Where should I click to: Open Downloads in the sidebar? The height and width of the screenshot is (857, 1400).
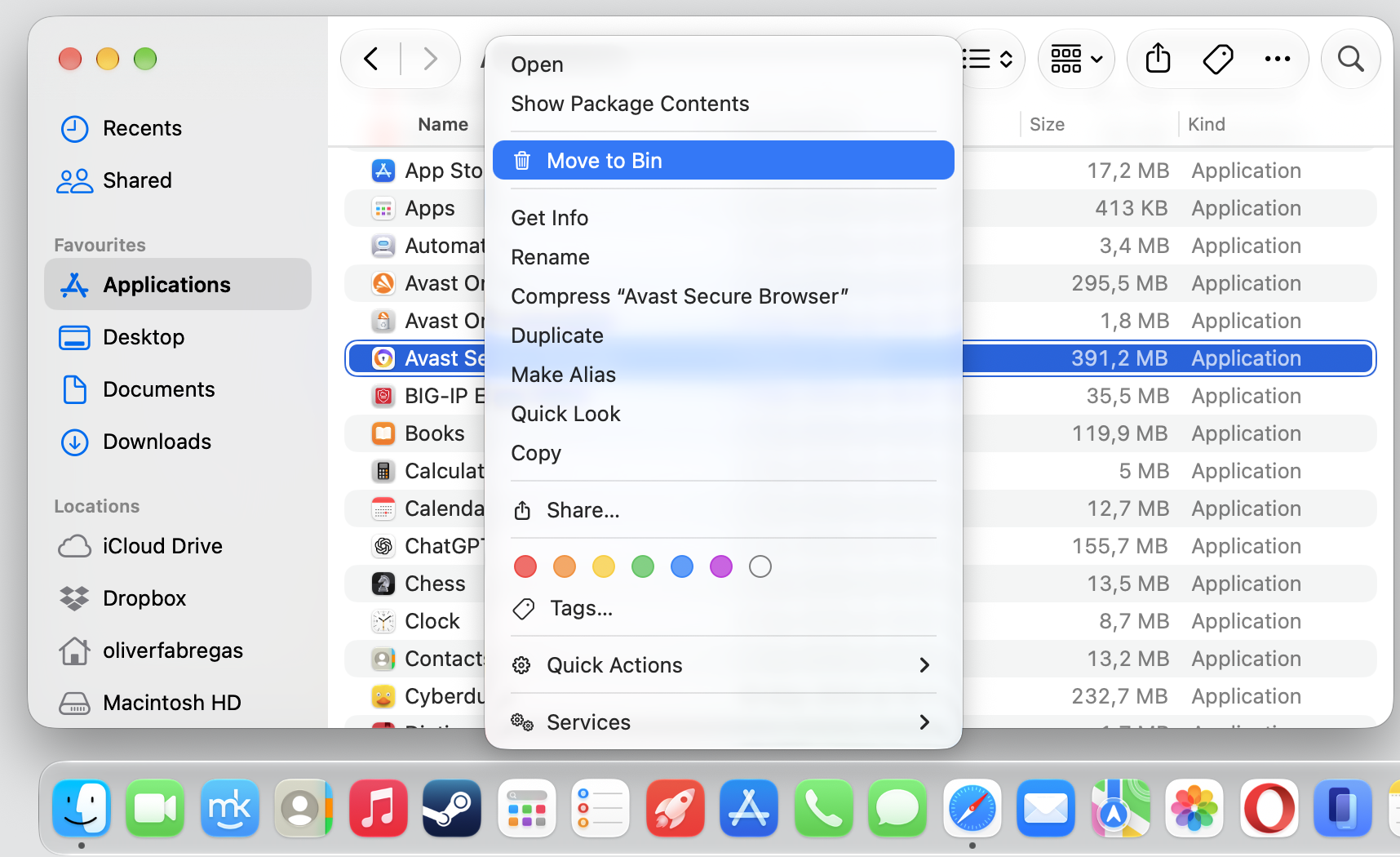tap(178, 442)
